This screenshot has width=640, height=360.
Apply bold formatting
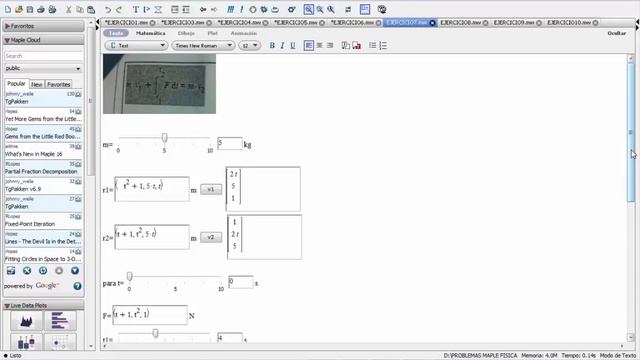(272, 46)
